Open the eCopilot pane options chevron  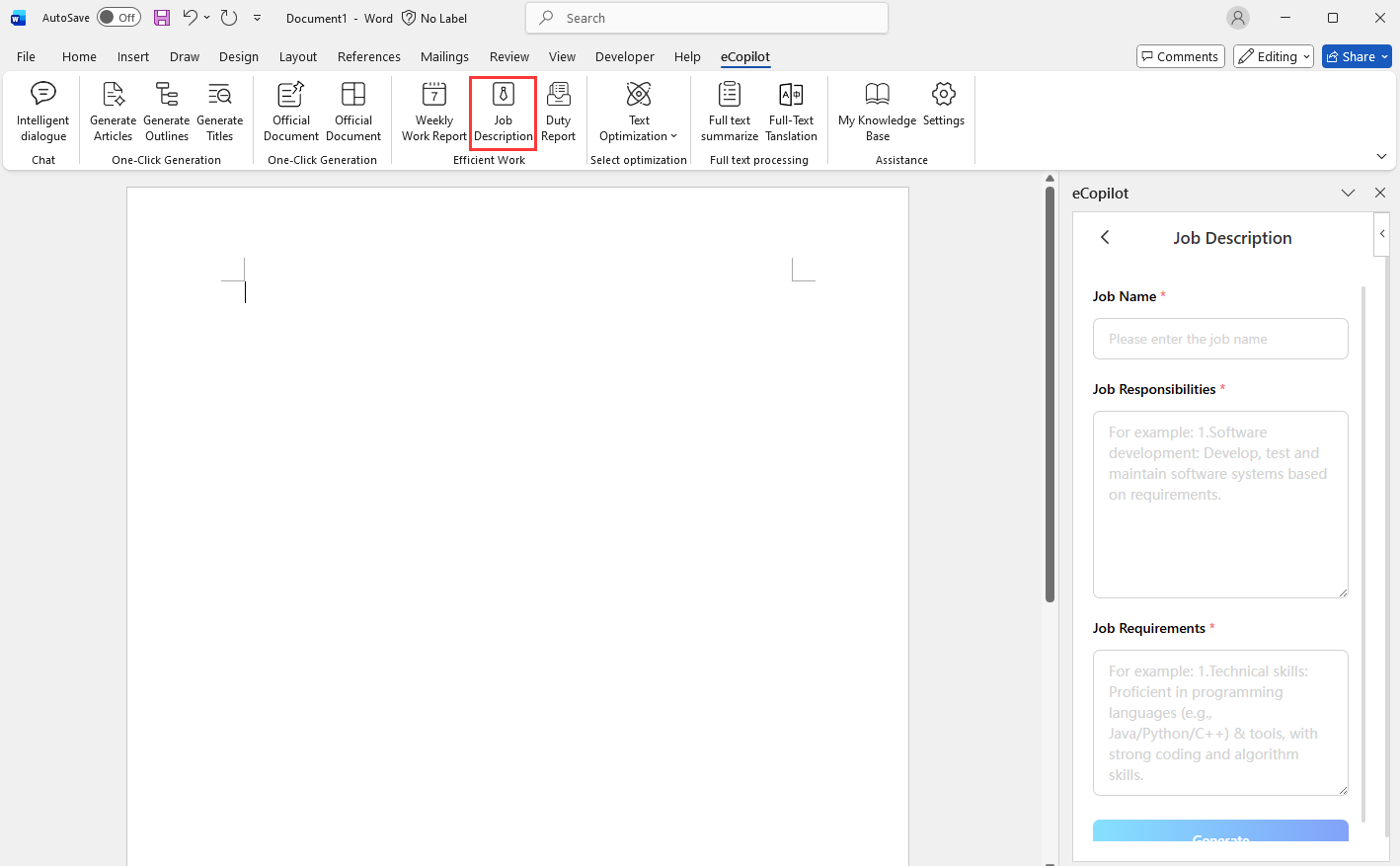1348,194
